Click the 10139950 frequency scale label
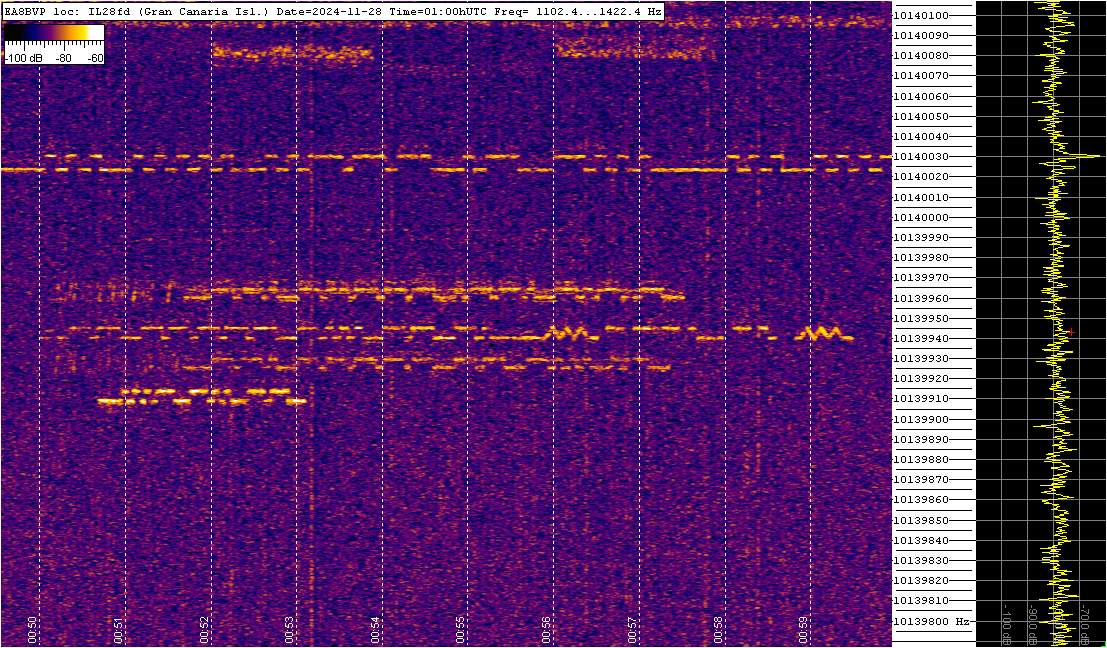 (921, 318)
